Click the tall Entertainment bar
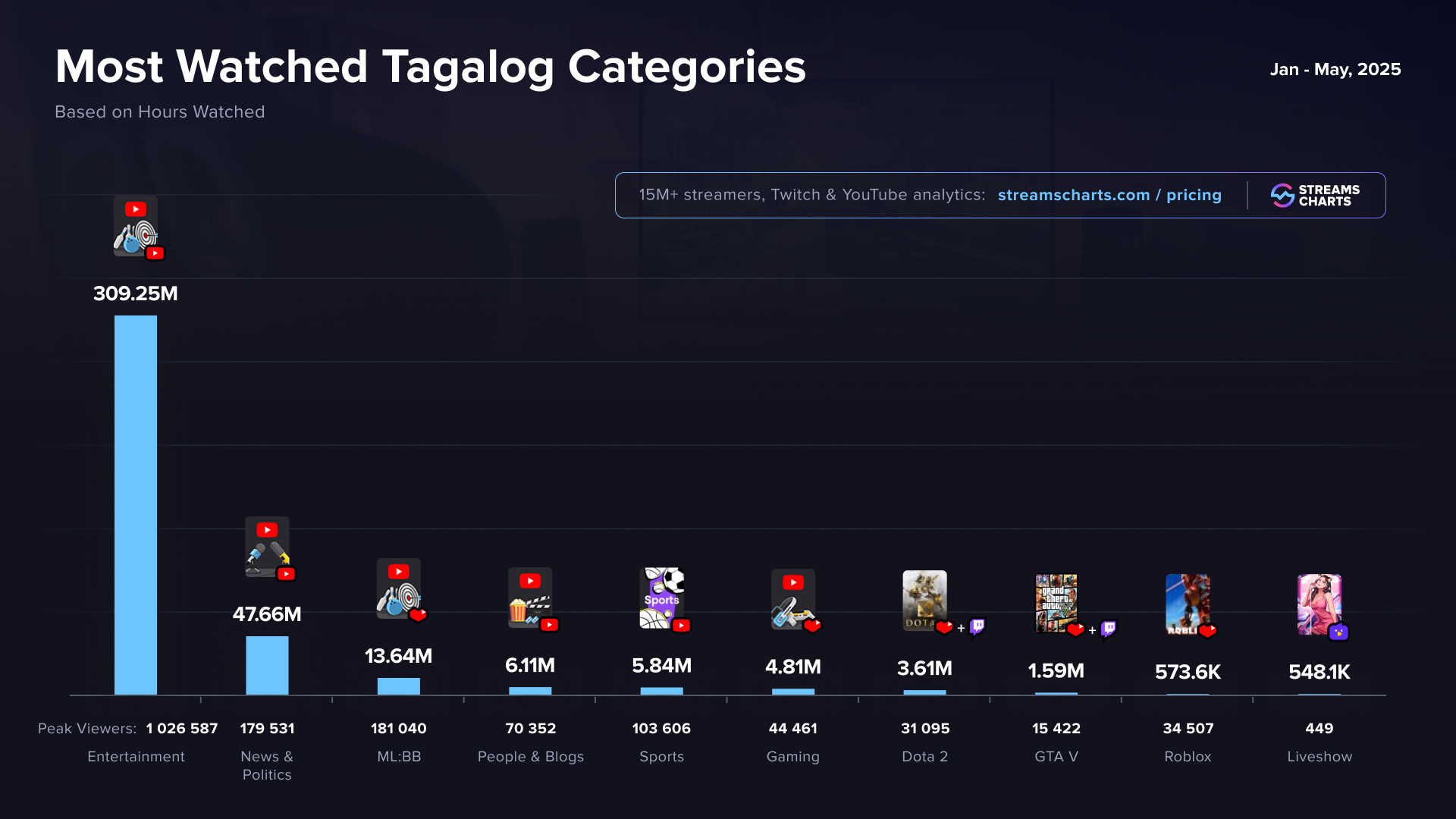Viewport: 1456px width, 819px height. click(x=136, y=504)
